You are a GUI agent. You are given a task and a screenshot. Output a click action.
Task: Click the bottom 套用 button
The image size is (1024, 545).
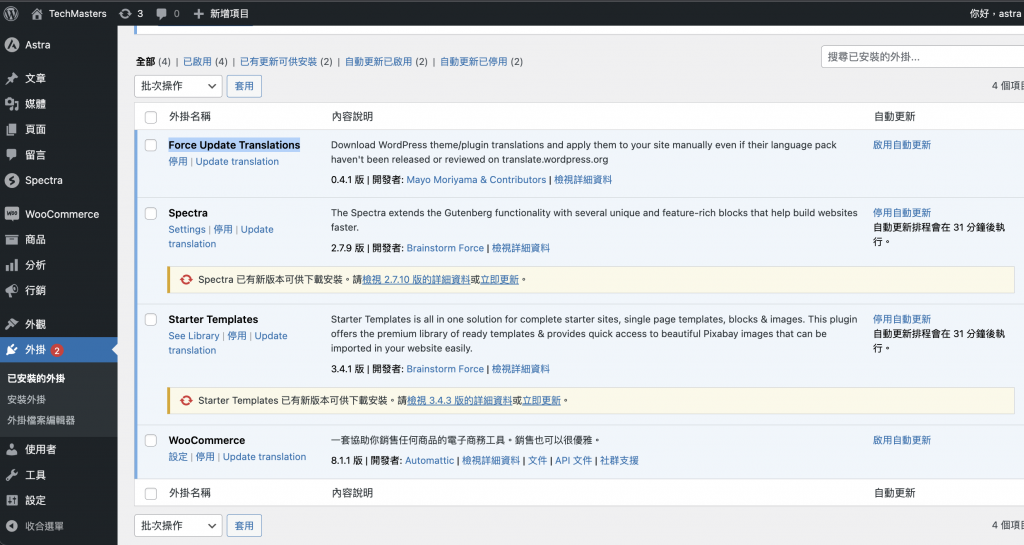(x=244, y=525)
